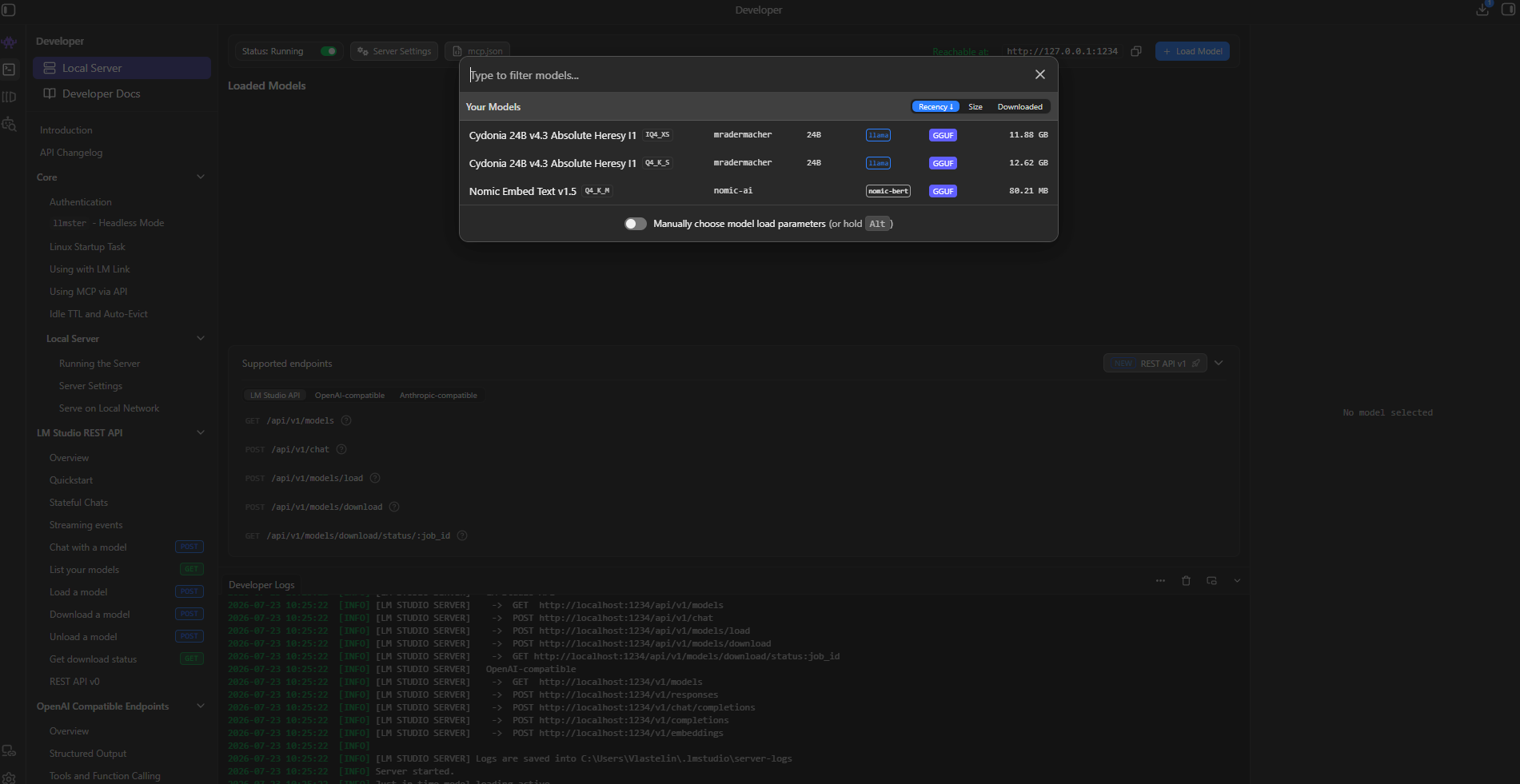Open the settings gear icon at bottom-left

point(10,778)
